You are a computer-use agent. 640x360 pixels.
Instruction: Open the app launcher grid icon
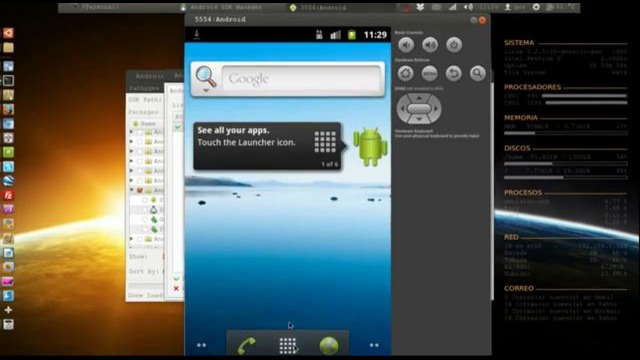coord(287,346)
